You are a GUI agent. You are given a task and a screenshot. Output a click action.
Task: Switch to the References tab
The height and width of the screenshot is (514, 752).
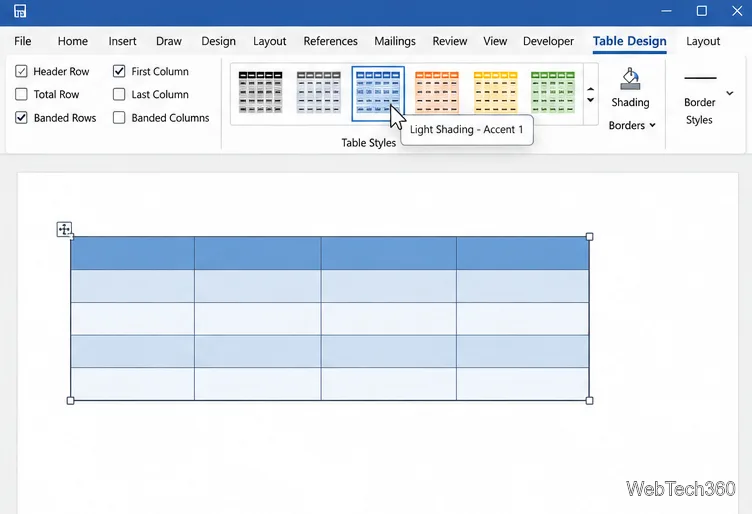[x=330, y=41]
